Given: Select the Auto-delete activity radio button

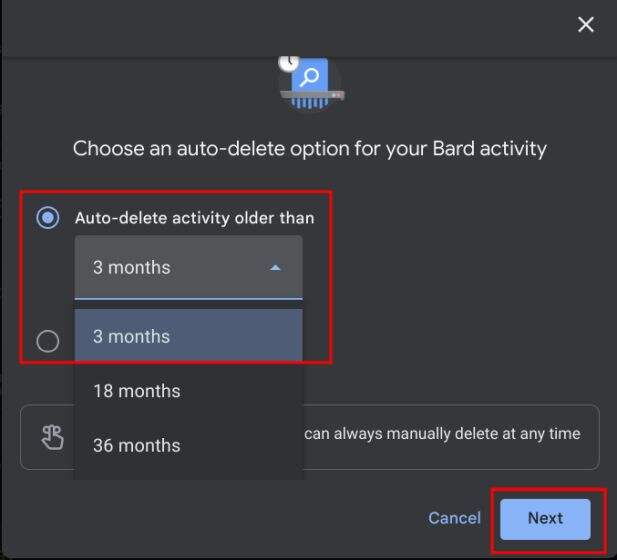Looking at the screenshot, I should 47,217.
